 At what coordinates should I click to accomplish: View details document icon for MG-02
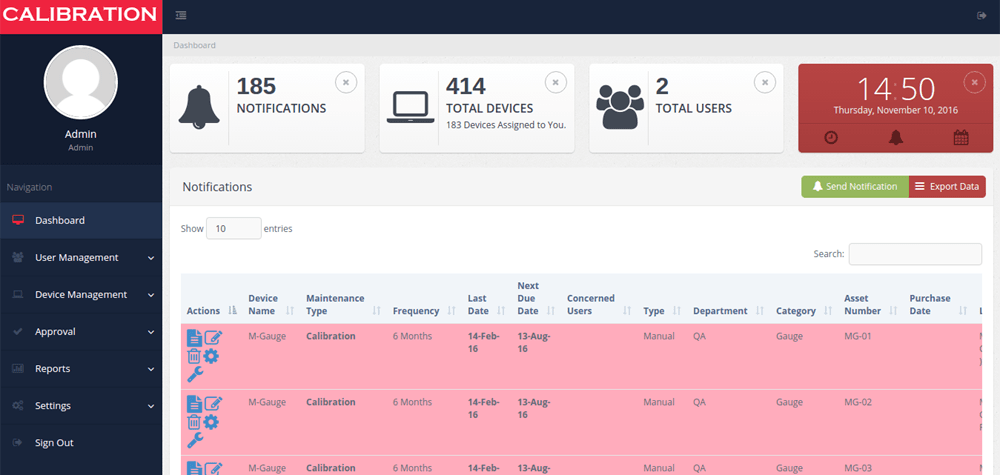point(195,404)
